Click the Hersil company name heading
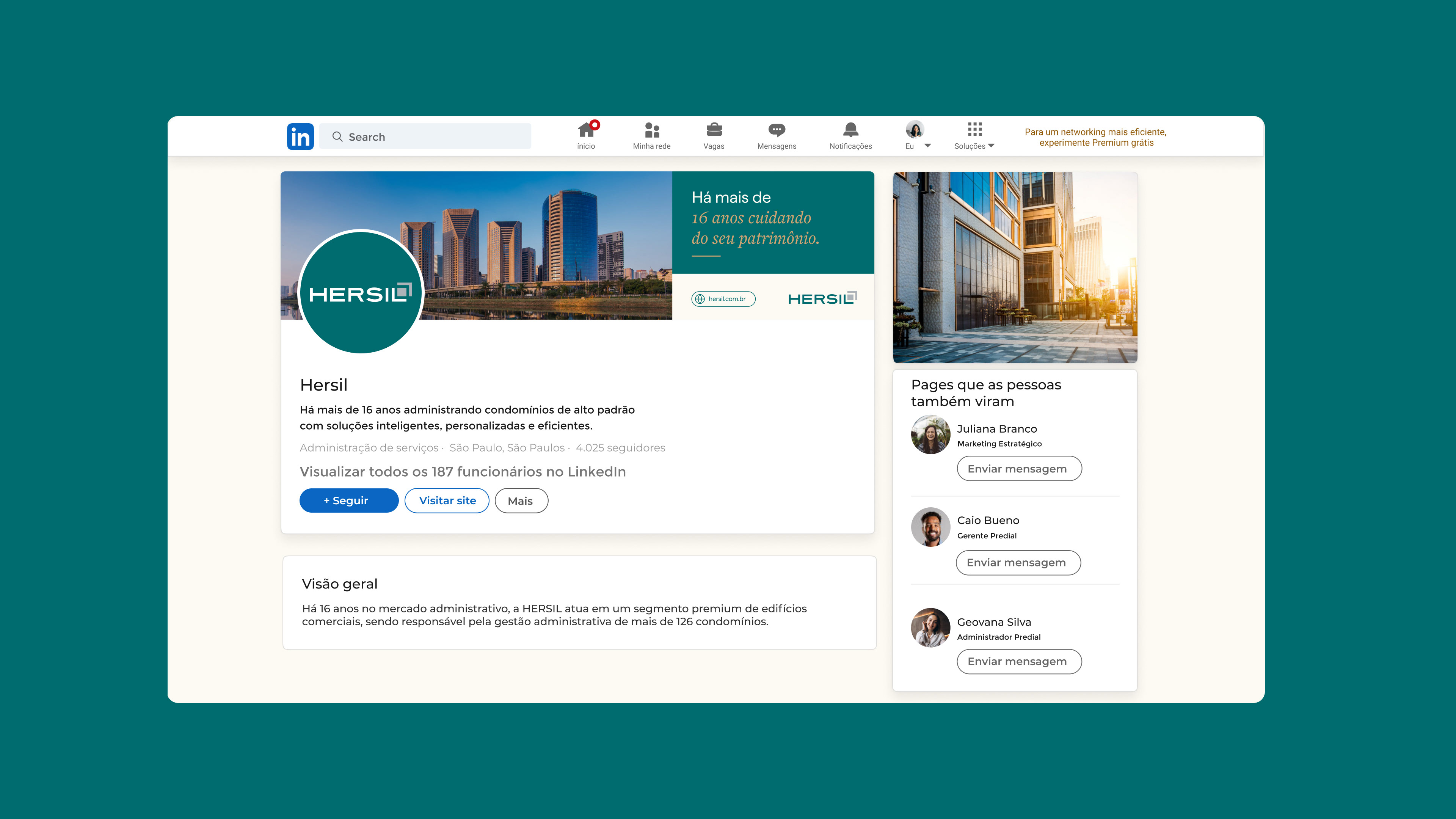Image resolution: width=1456 pixels, height=819 pixels. point(323,385)
